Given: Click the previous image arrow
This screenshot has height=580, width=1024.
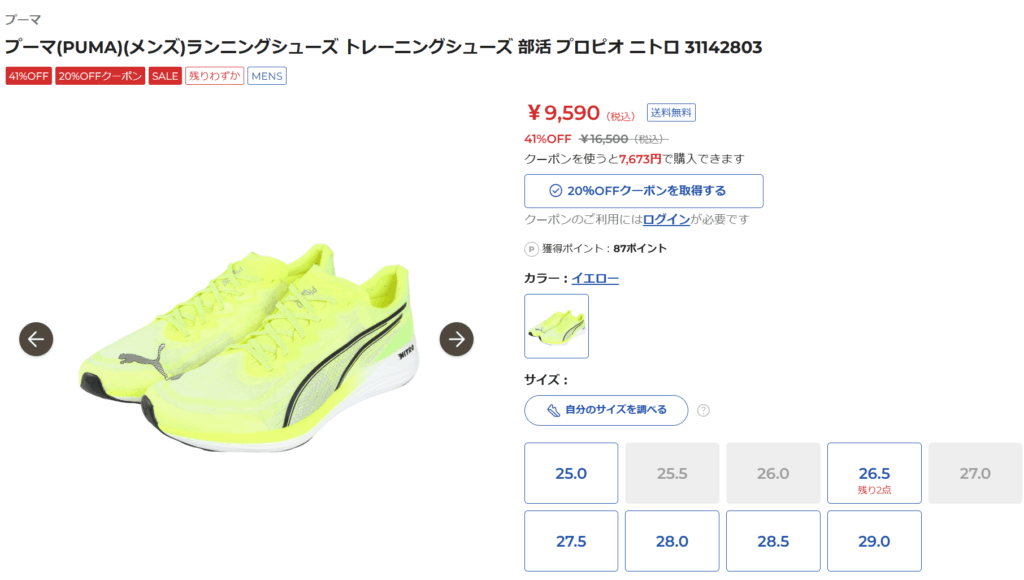Looking at the screenshot, I should coord(36,339).
